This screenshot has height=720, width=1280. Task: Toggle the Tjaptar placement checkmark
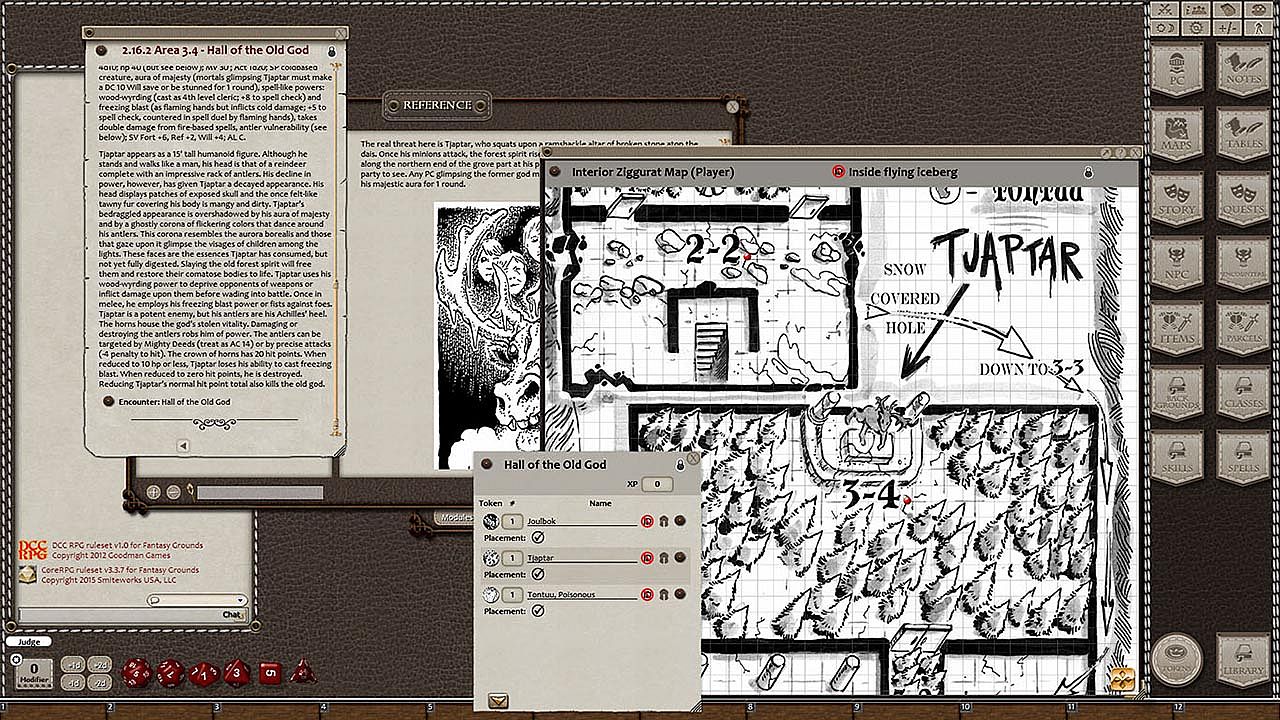538,574
